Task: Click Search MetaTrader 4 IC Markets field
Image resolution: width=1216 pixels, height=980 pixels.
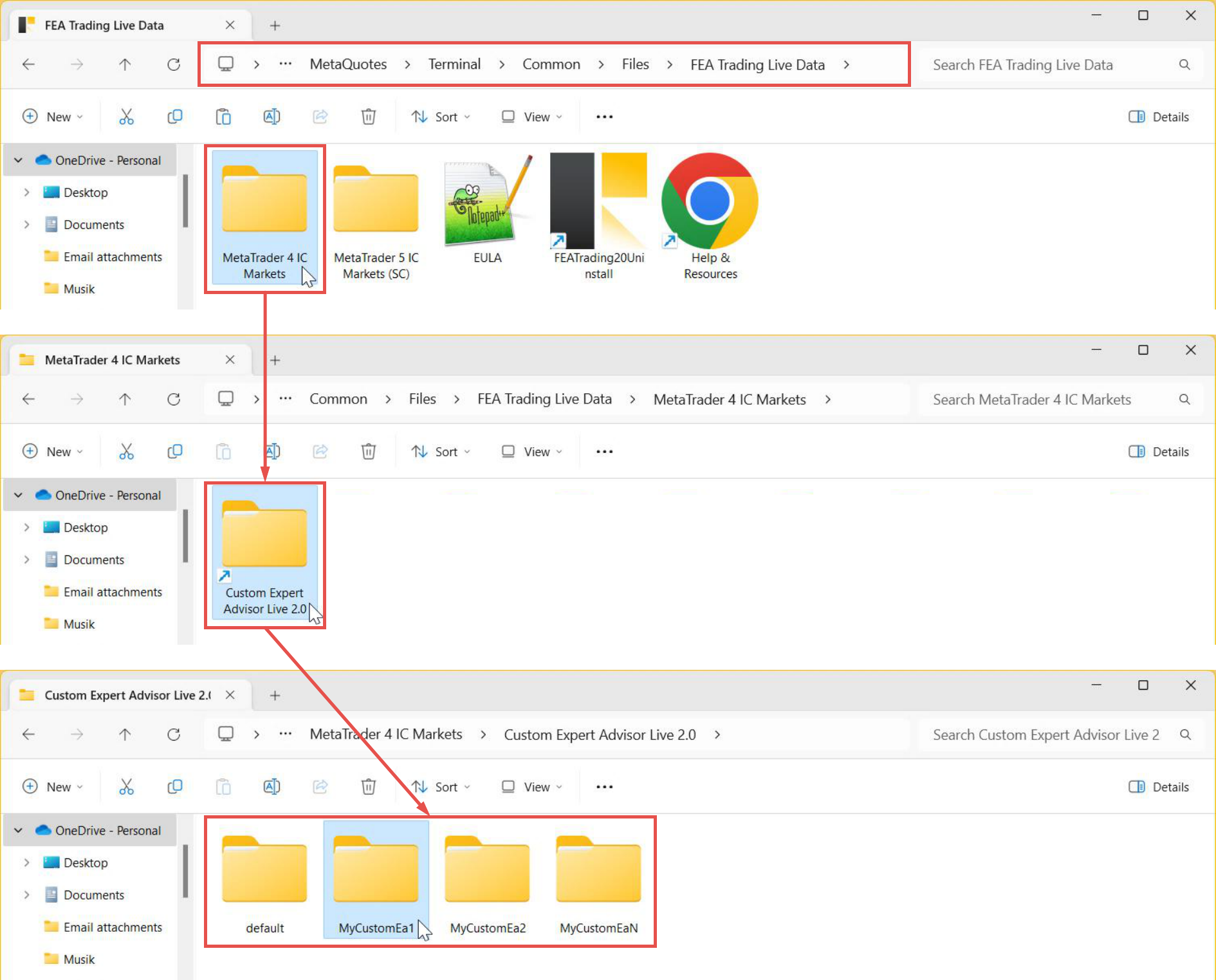Action: pyautogui.click(x=1060, y=400)
